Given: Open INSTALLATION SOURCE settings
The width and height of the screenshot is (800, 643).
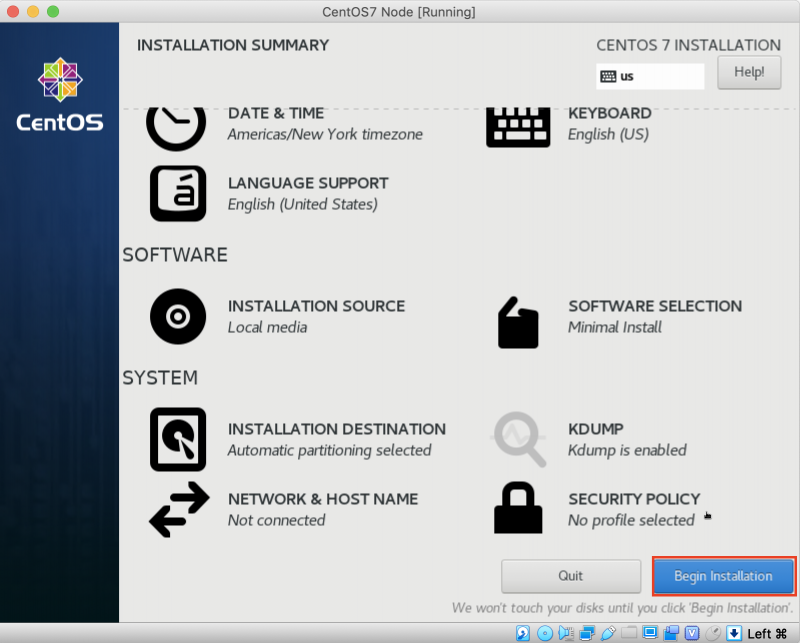Looking at the screenshot, I should coord(316,306).
